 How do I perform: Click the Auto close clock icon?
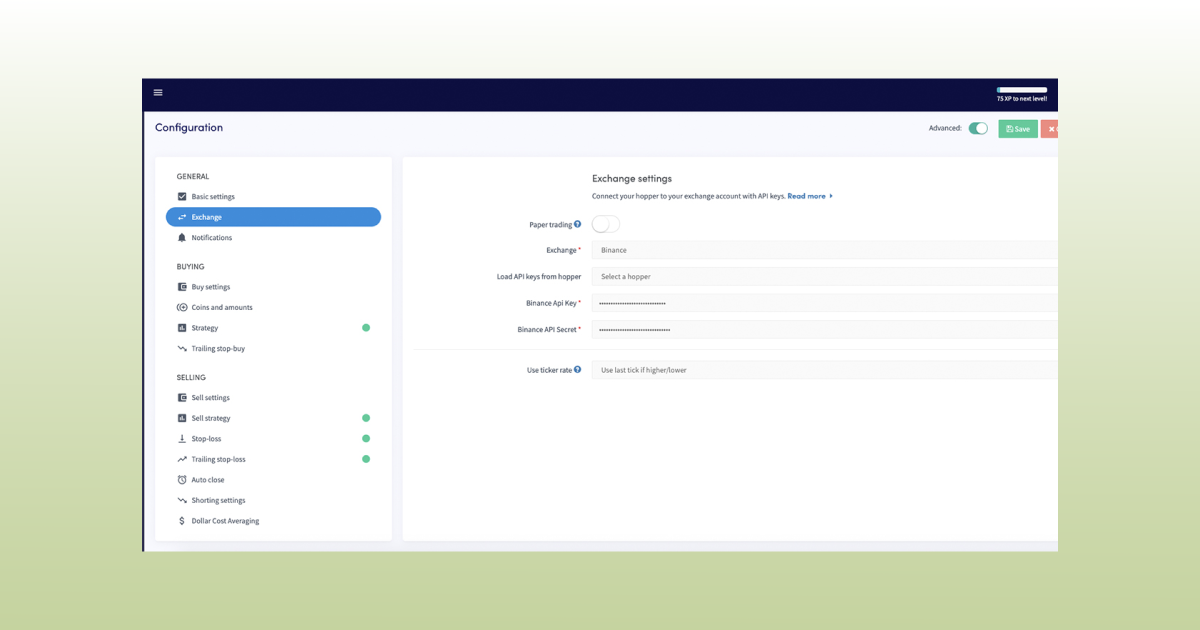pyautogui.click(x=182, y=479)
